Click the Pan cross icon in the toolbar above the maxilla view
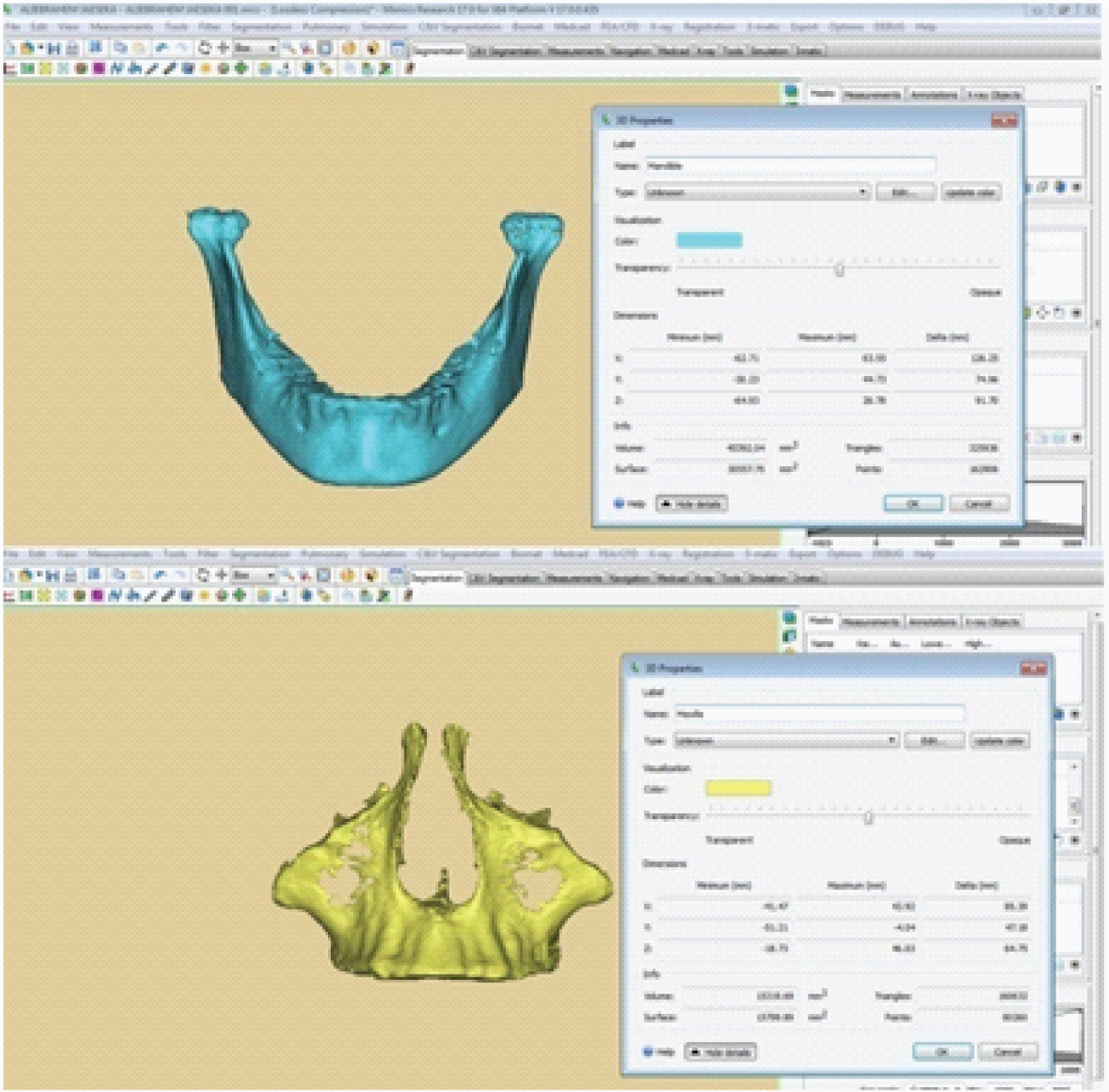 click(x=221, y=575)
